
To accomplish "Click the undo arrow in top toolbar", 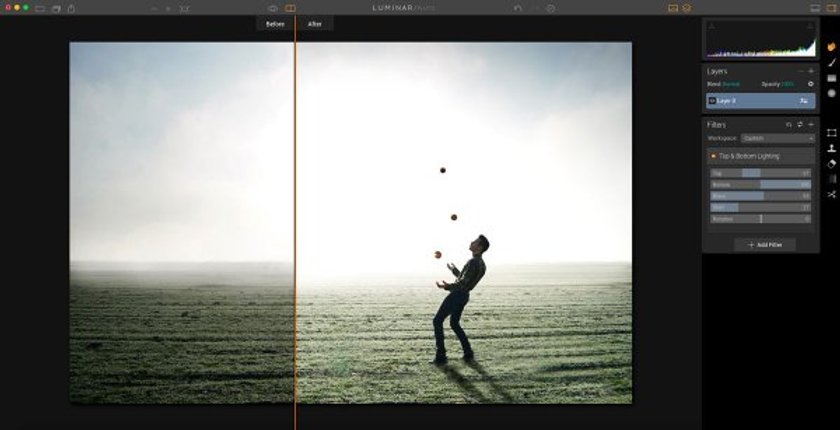I will tap(518, 8).
